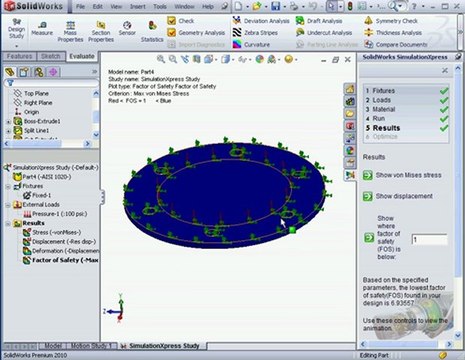Select Displacement (-Res disp-) result
Screen dimensions: 465x360
[x=60, y=242]
